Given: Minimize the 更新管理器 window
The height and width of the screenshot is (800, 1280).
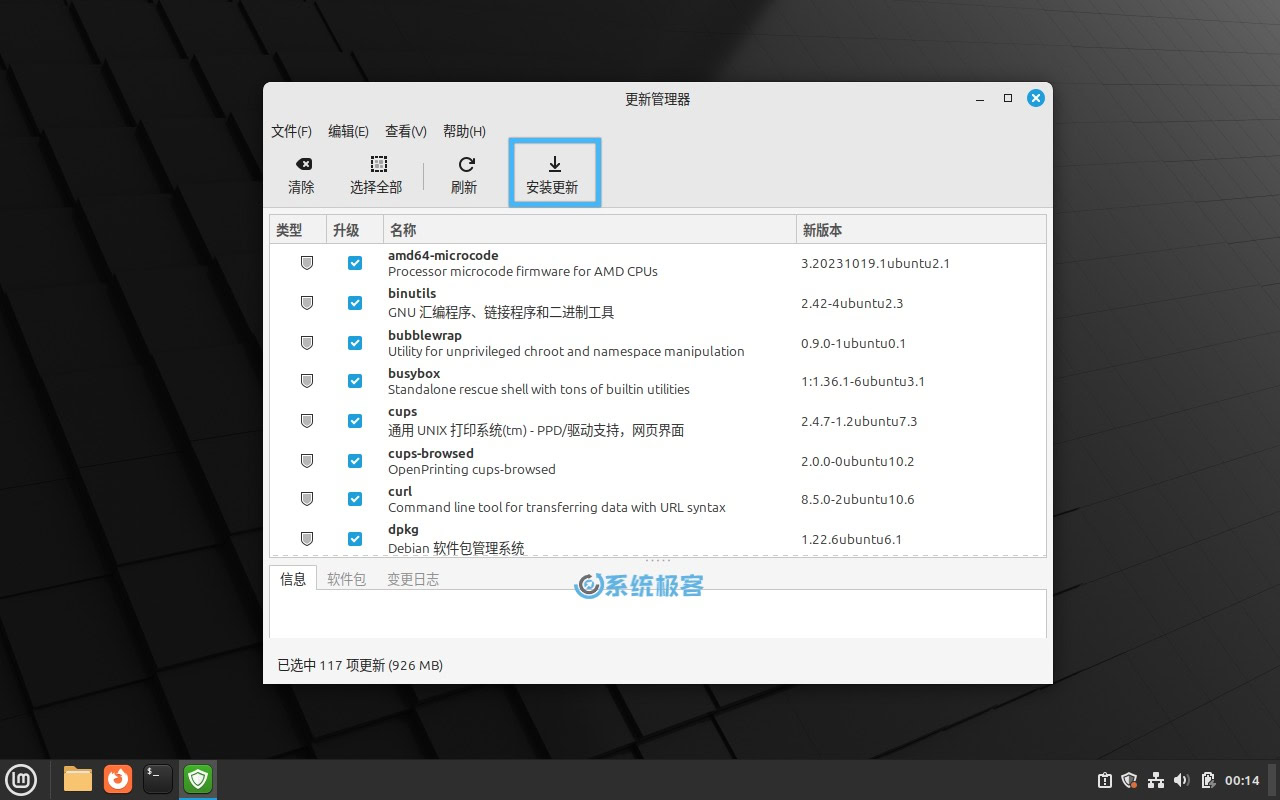Looking at the screenshot, I should 979,98.
